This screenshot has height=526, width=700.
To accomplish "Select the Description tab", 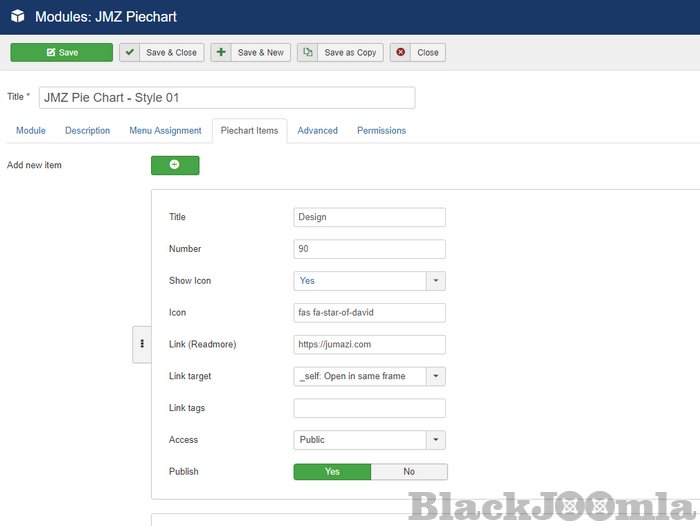I will pos(87,131).
